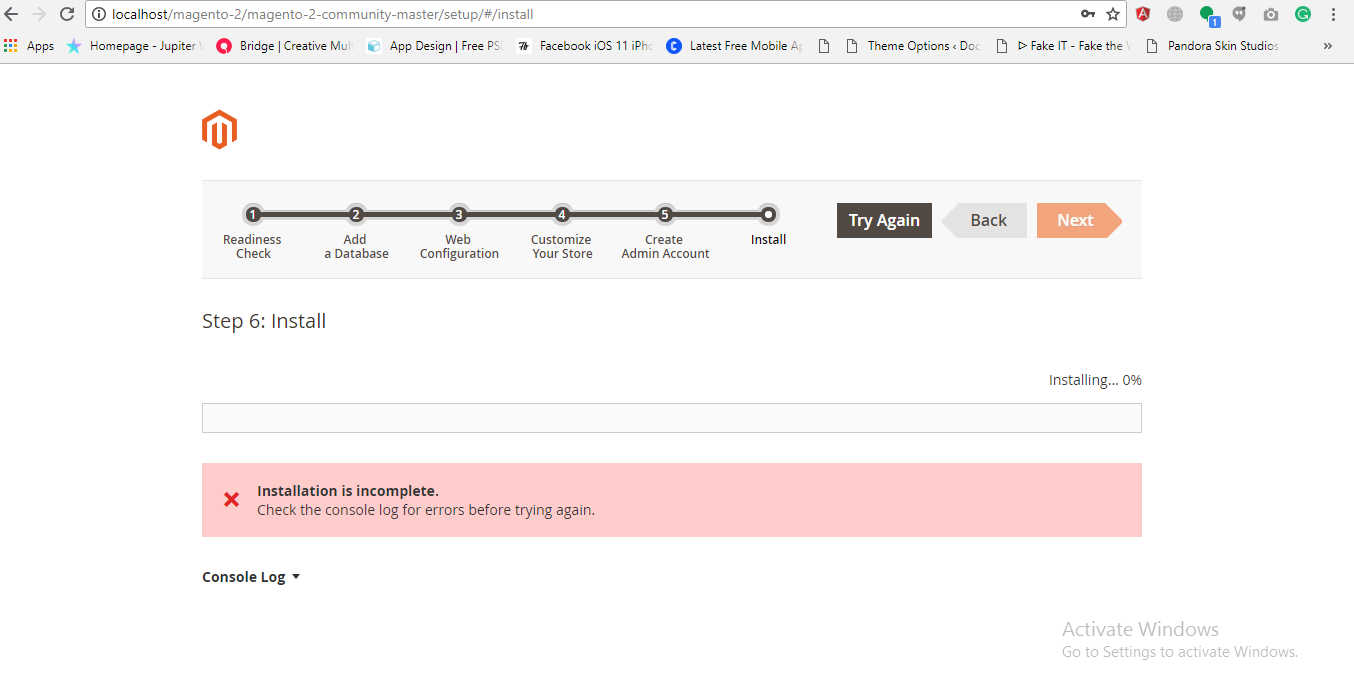Show hidden bookmarks with the overflow chevron
The width and height of the screenshot is (1354, 674).
point(1327,46)
